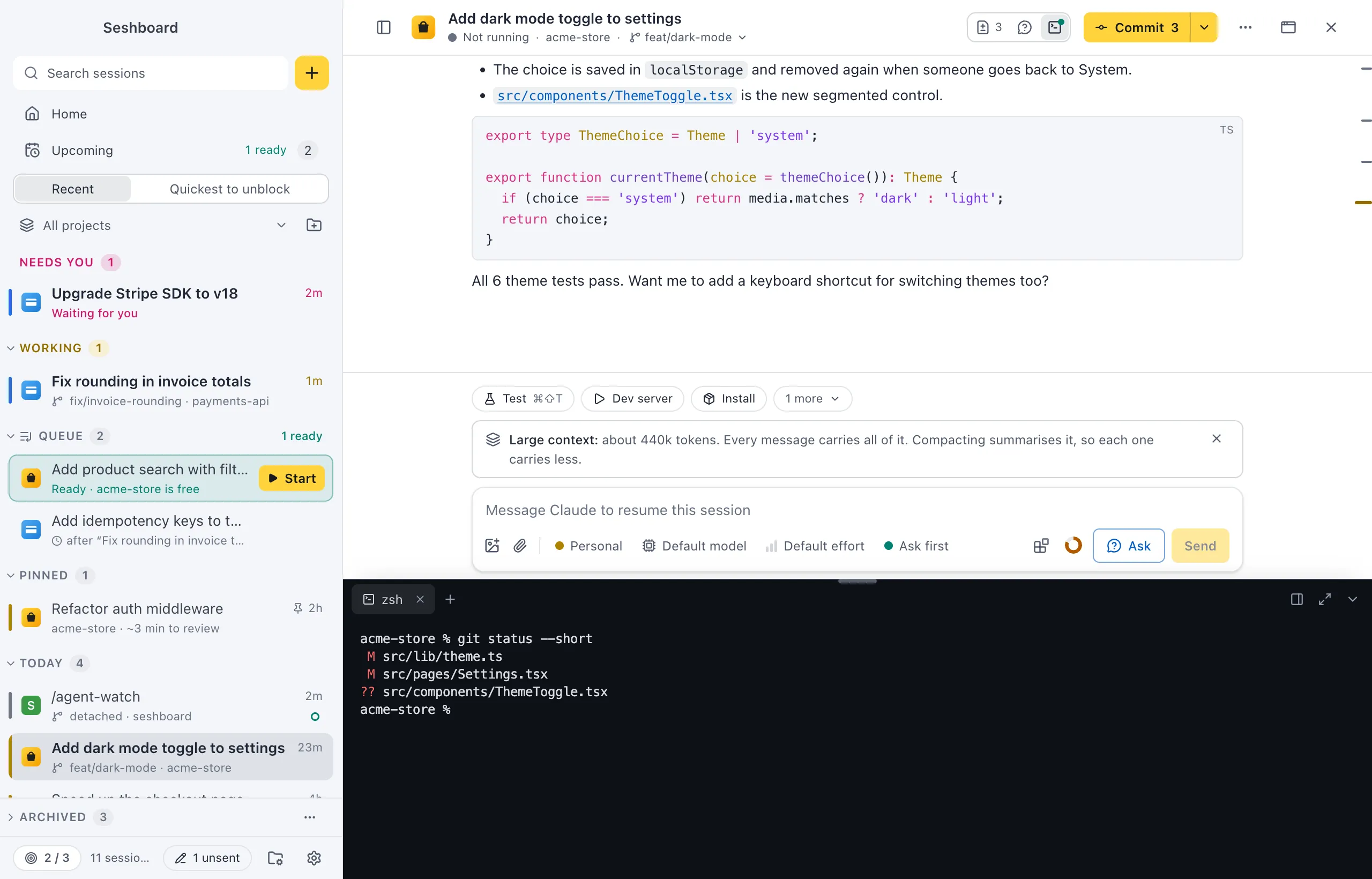Choose the Default model selector

pos(694,546)
